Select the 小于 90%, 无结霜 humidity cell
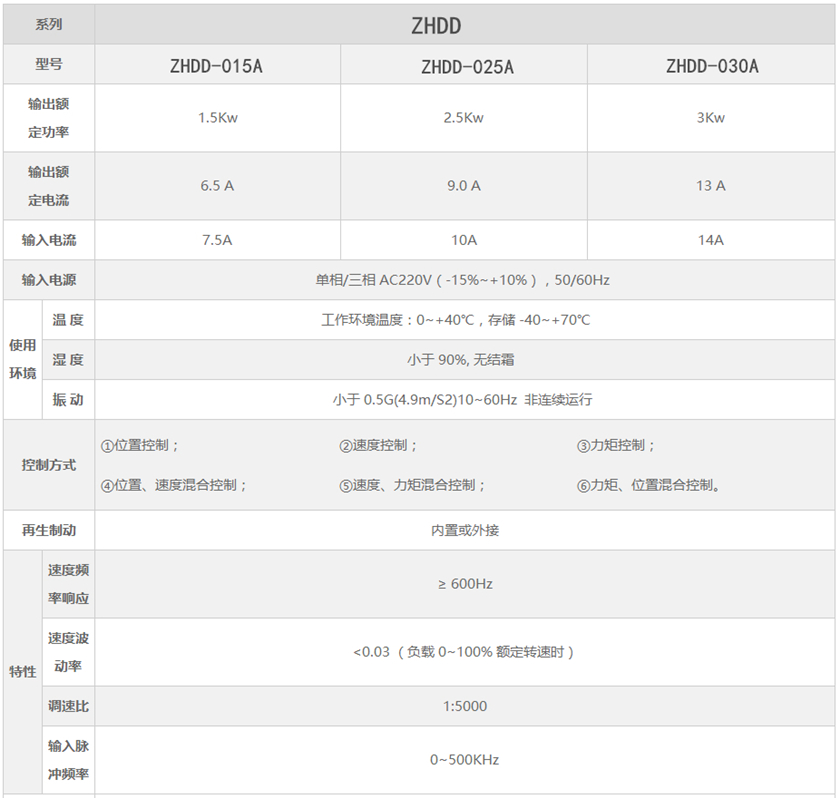This screenshot has width=840, height=798. coord(462,360)
